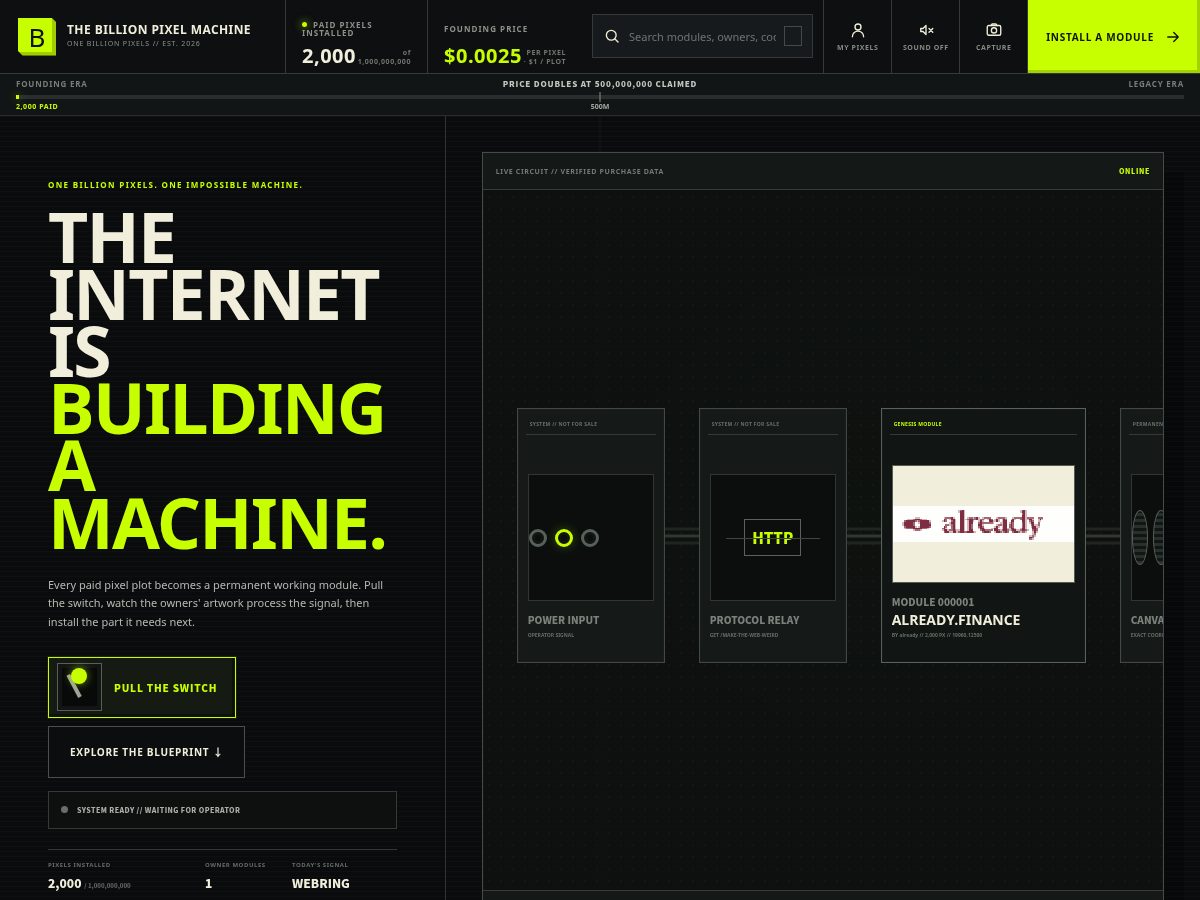Click the 'PROTOCOL RELAY' card title

click(755, 620)
